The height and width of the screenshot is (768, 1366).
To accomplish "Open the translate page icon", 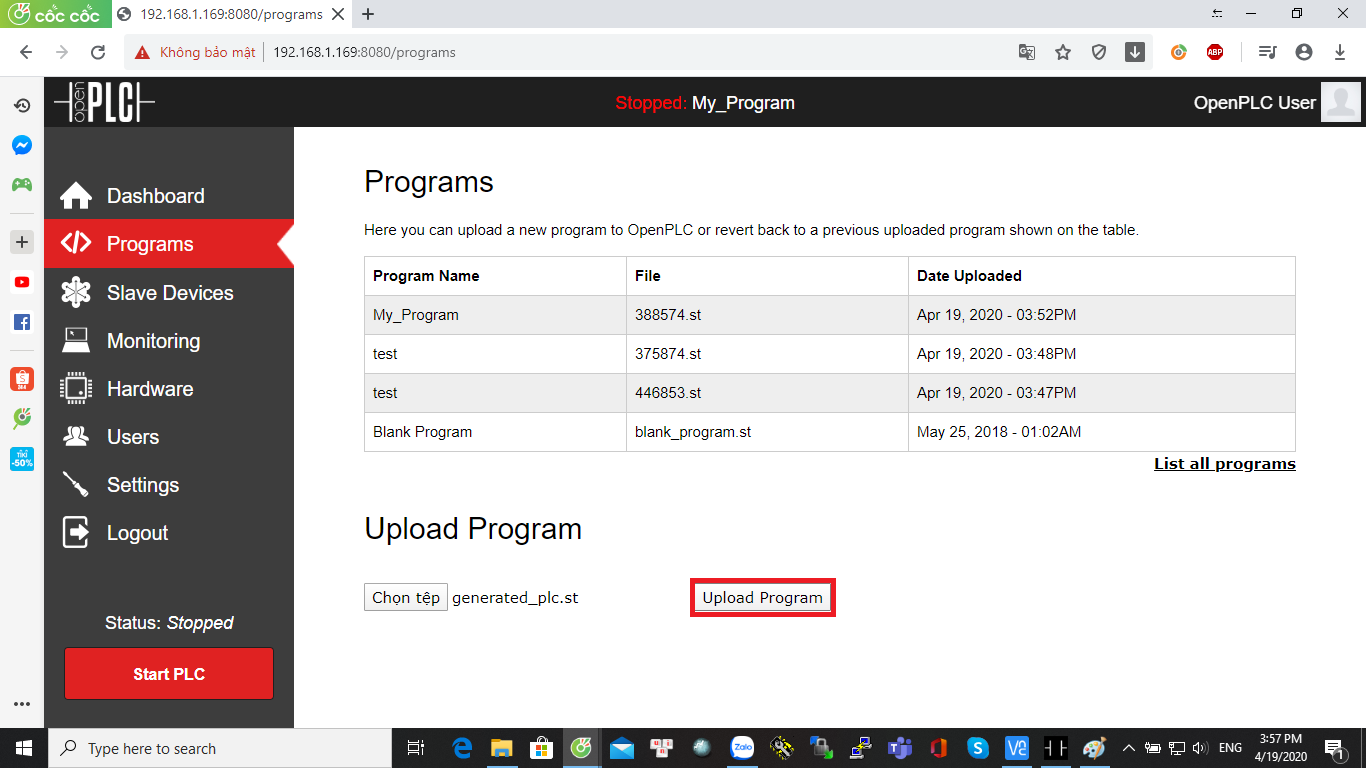I will pyautogui.click(x=1027, y=52).
